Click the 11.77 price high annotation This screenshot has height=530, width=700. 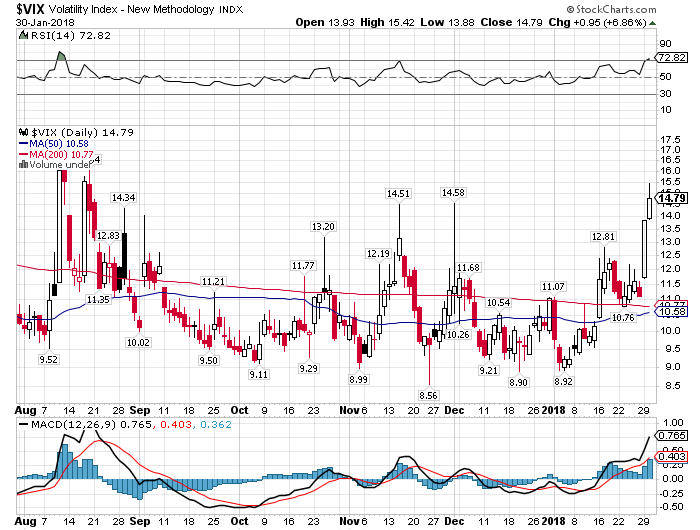[x=303, y=266]
